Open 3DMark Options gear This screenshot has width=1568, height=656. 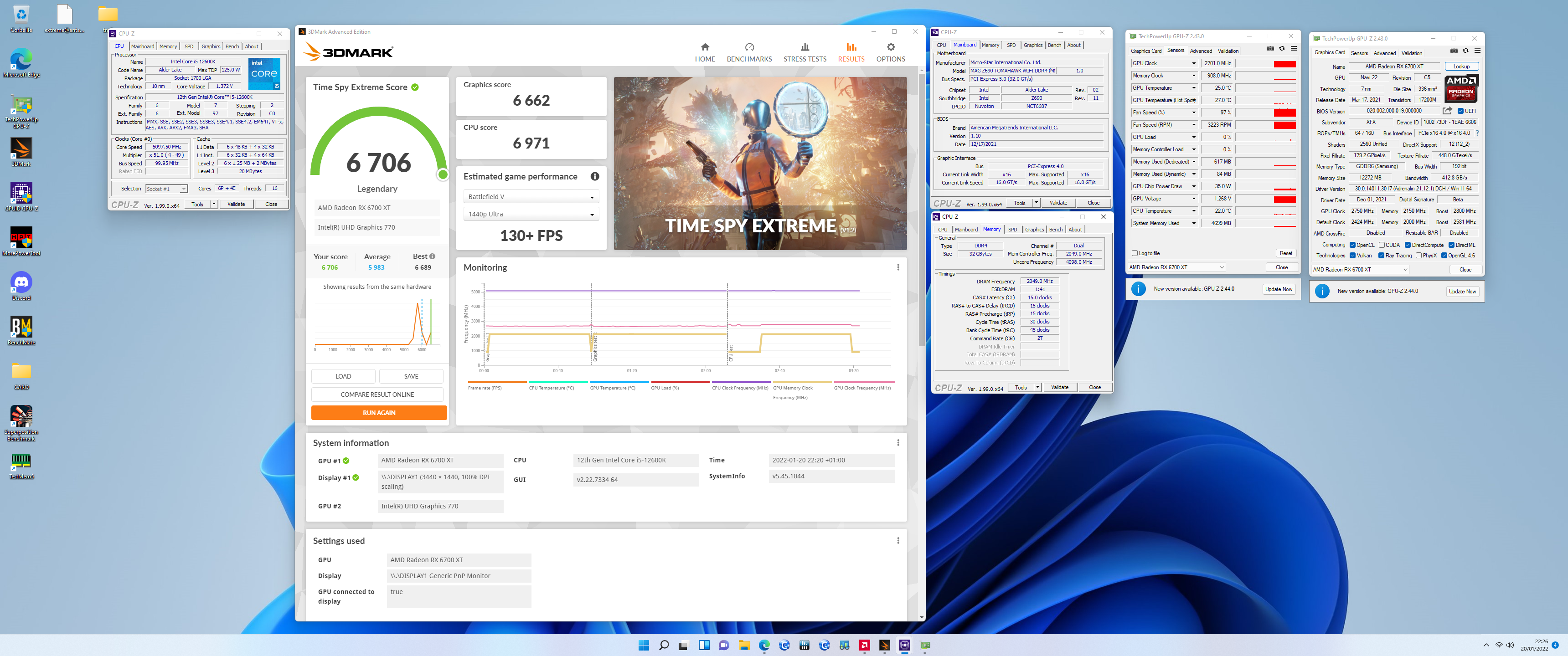[891, 52]
